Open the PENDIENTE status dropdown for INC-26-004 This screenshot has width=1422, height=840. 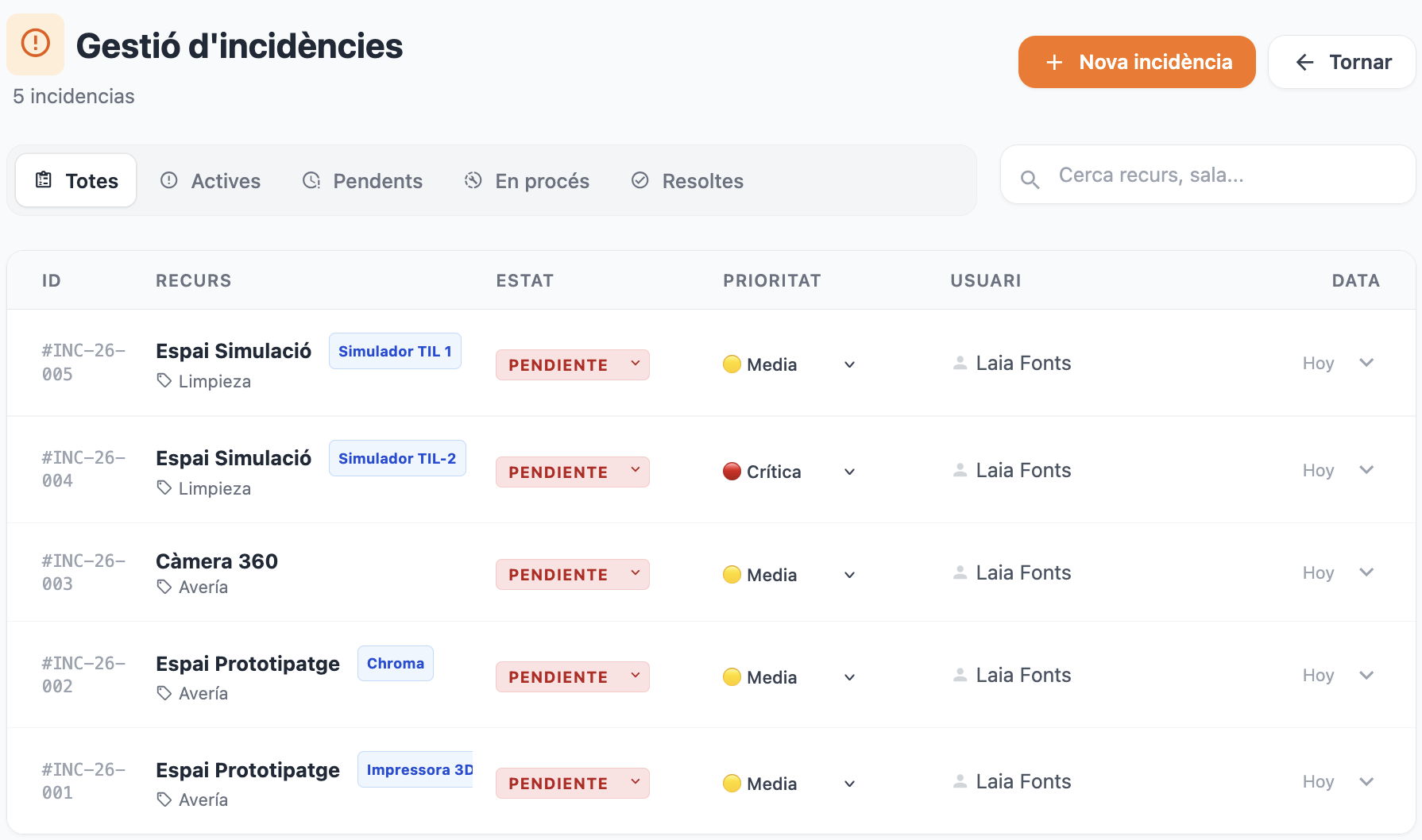point(573,472)
